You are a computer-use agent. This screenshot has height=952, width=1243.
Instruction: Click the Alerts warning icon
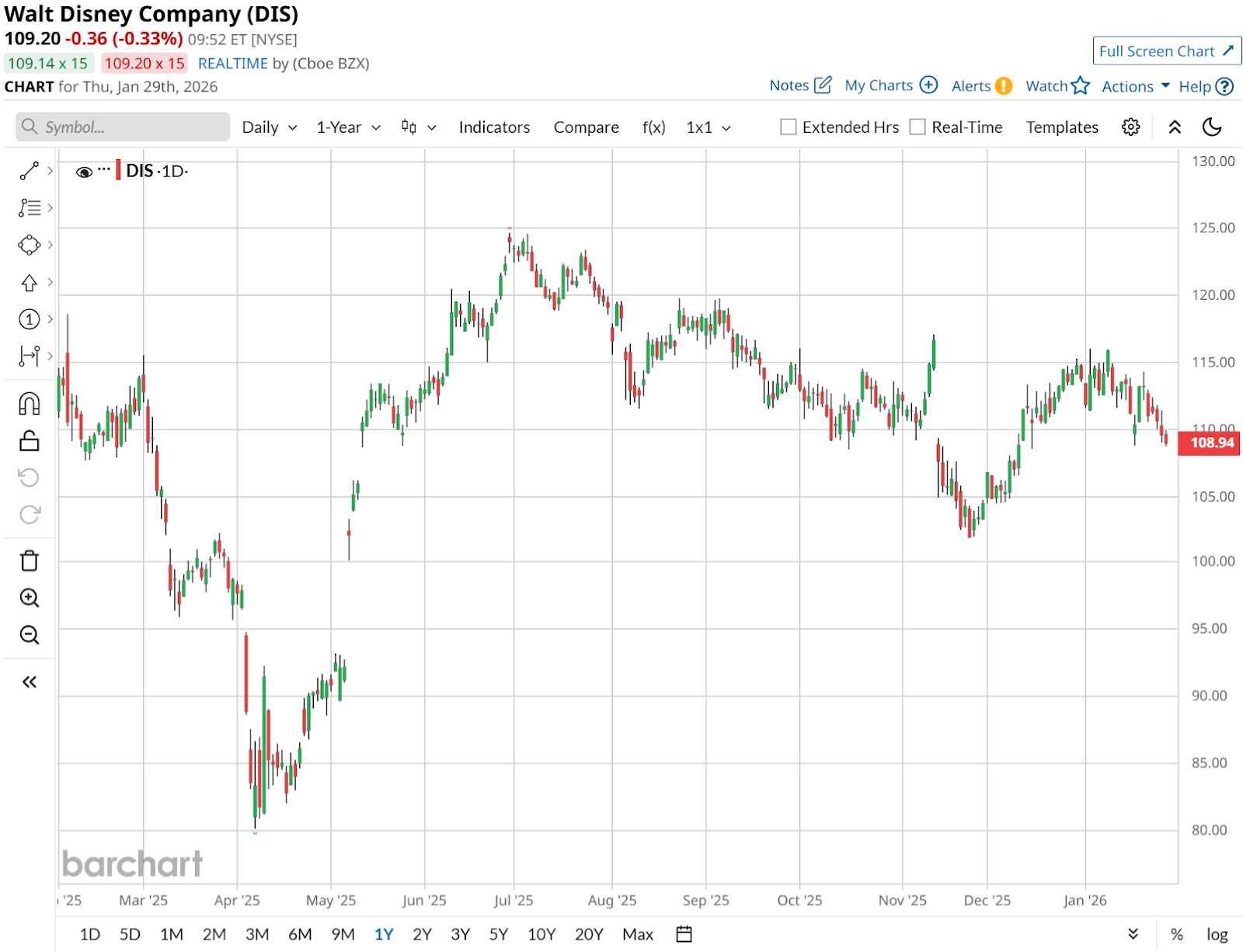coord(1004,85)
